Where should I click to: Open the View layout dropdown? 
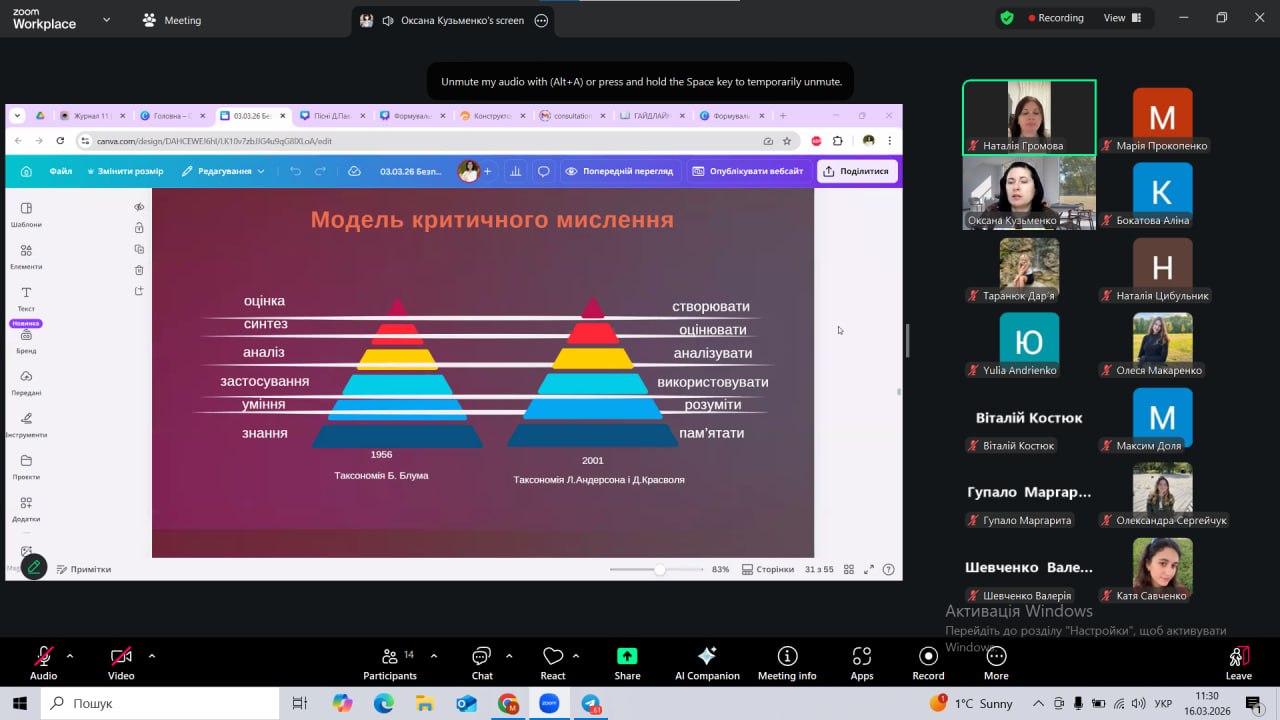1122,18
